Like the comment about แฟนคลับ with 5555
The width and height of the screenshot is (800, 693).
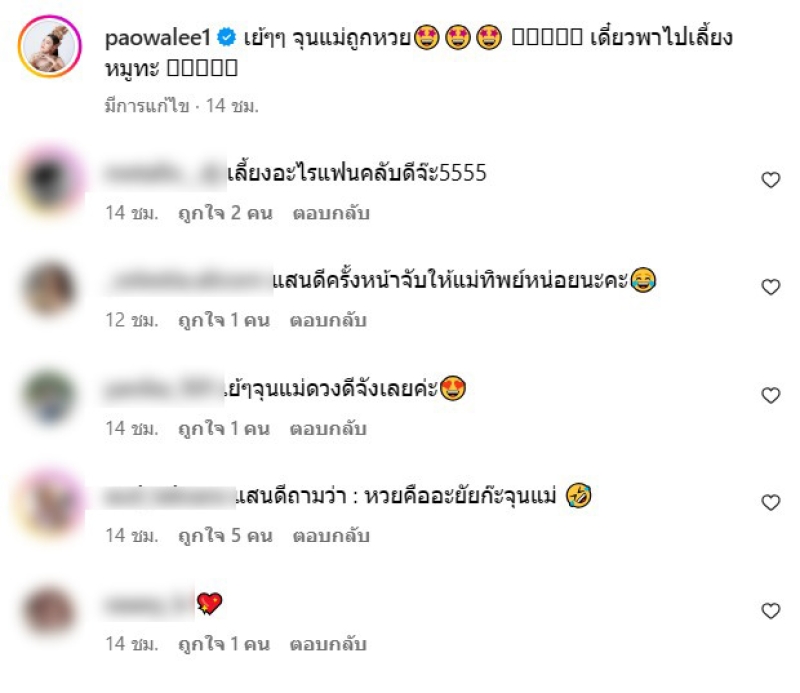pyautogui.click(x=770, y=180)
